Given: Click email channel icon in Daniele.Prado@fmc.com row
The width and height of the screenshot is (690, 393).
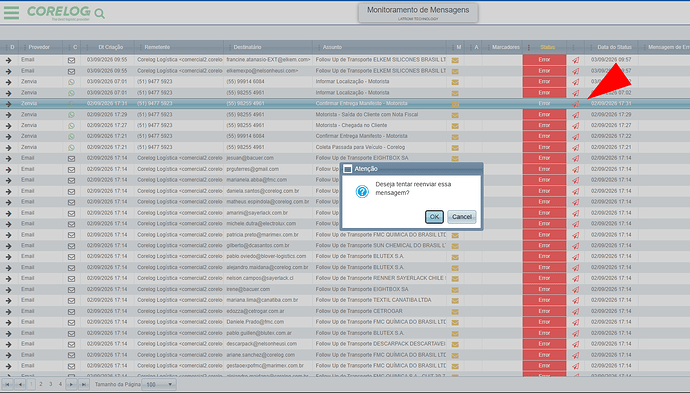Looking at the screenshot, I should click(71, 323).
